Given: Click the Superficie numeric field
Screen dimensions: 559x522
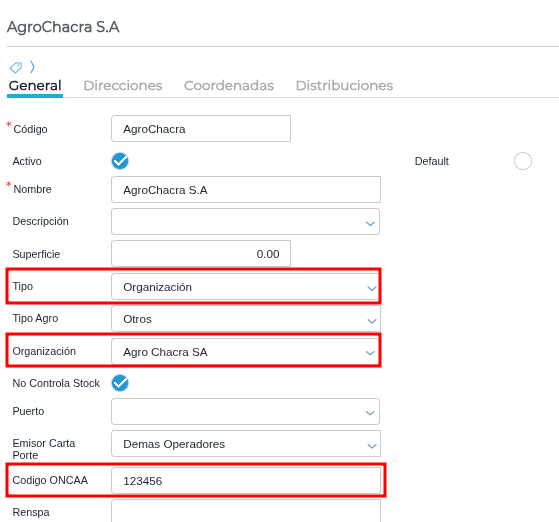Looking at the screenshot, I should 201,254.
